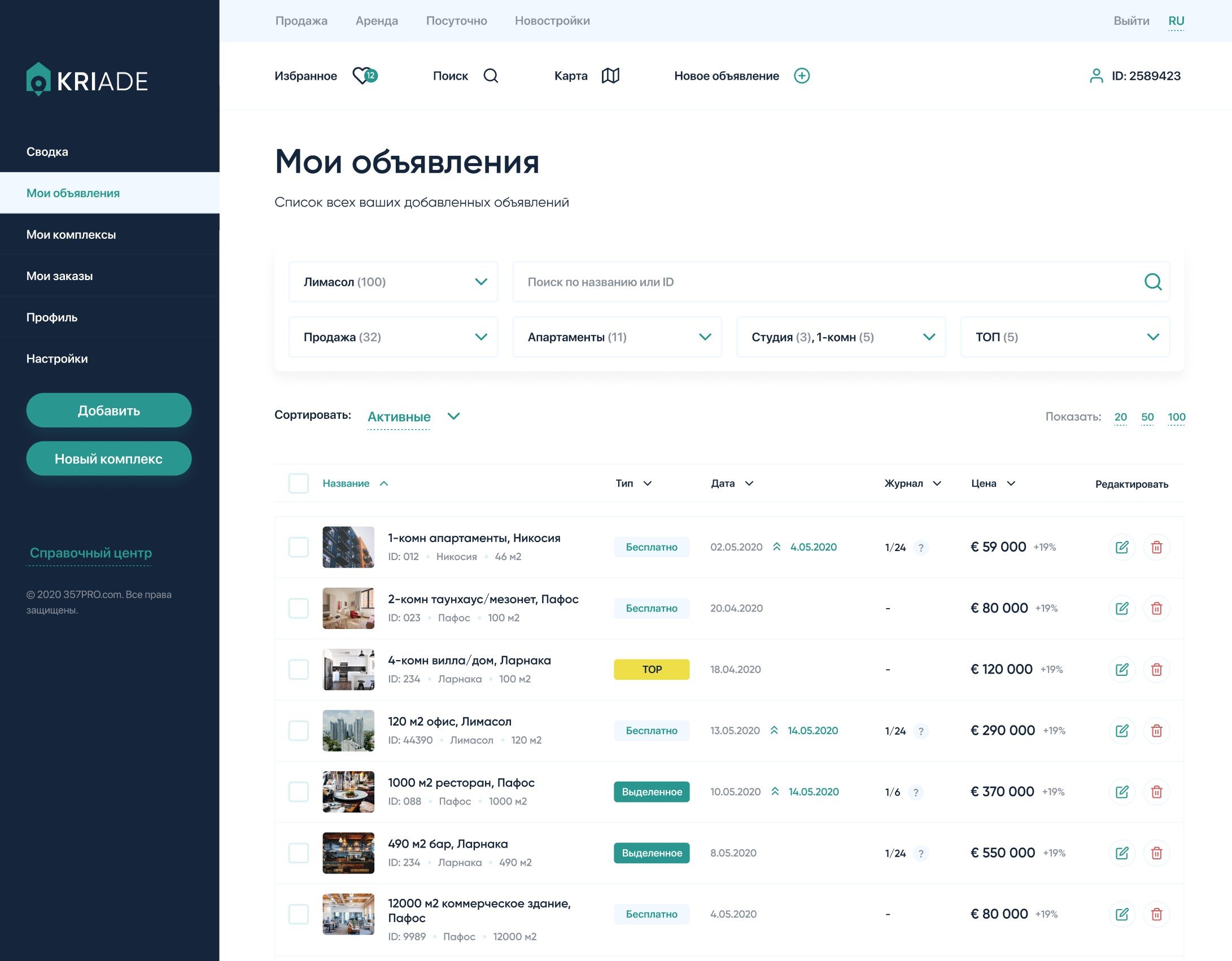This screenshot has height=961, width=1232.
Task: Switch to the Аренда top tab
Action: coord(377,21)
